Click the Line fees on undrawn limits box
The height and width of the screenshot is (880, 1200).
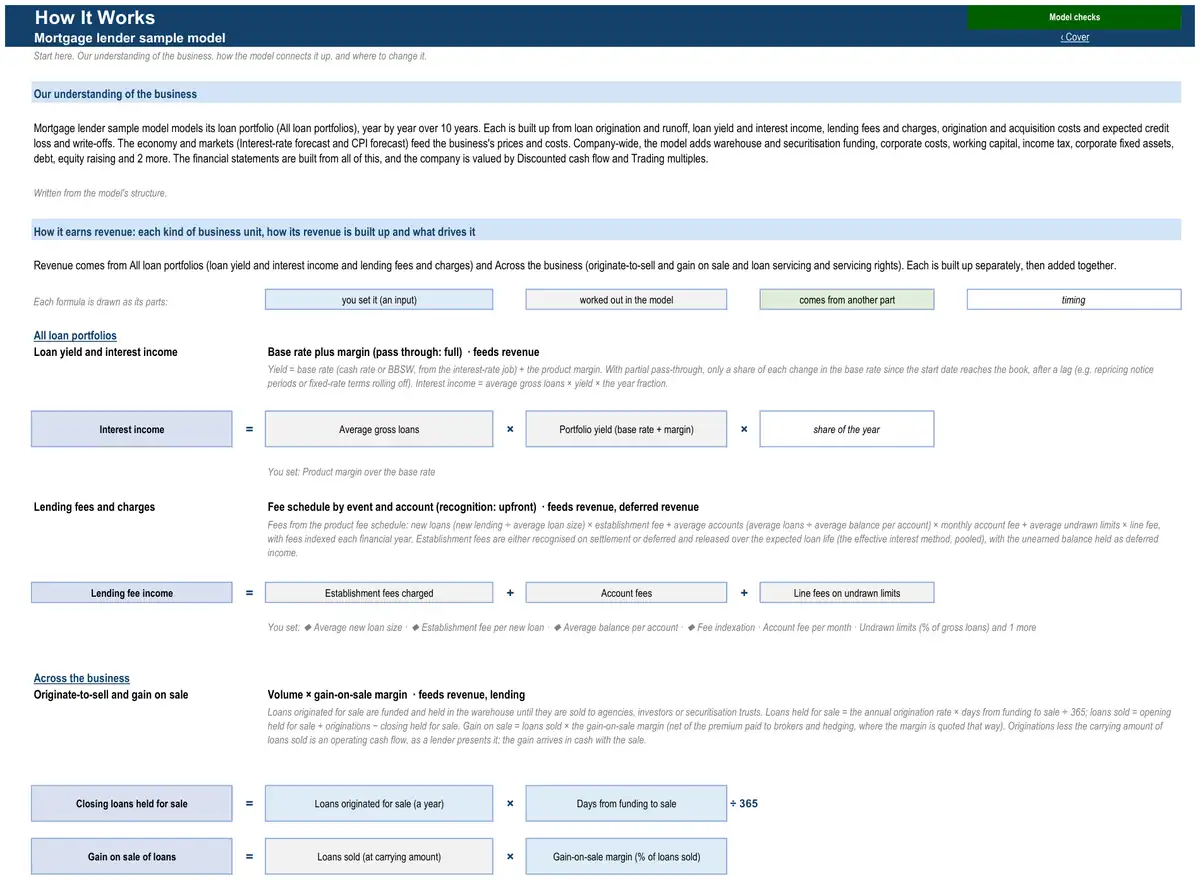[847, 593]
